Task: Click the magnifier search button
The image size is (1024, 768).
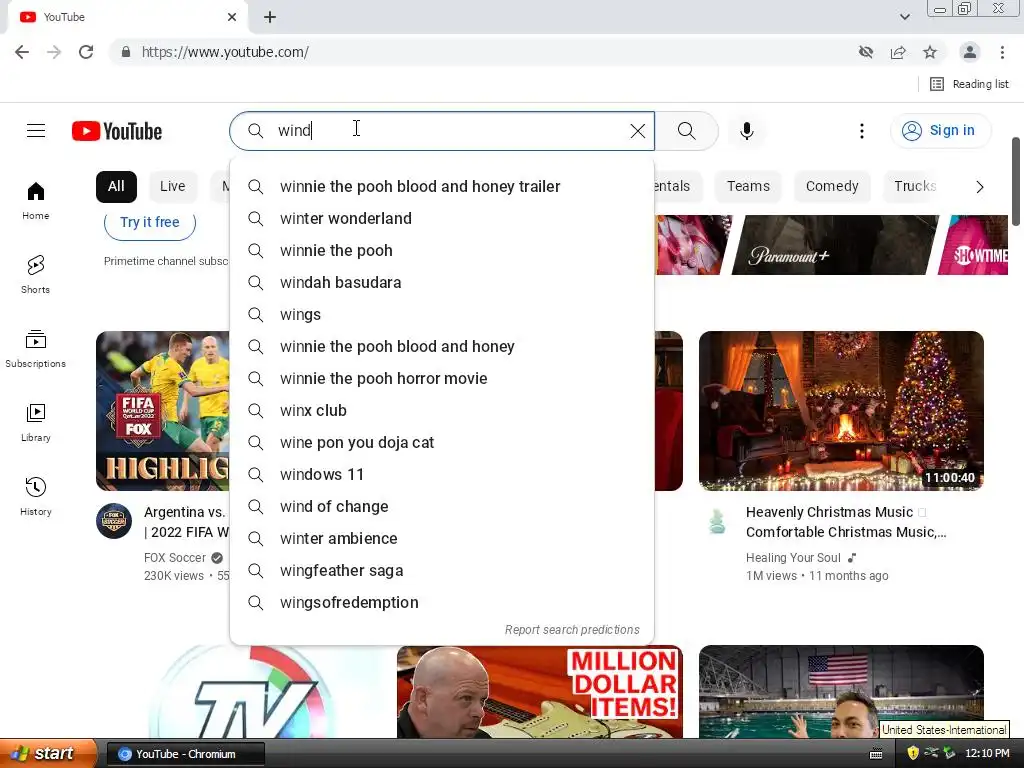Action: pos(686,131)
